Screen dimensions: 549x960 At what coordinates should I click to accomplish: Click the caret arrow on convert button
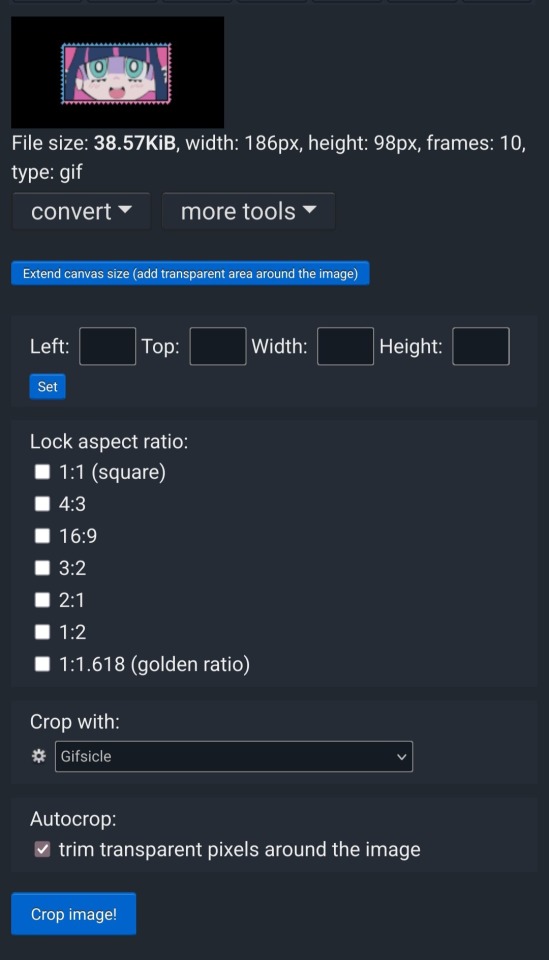124,209
